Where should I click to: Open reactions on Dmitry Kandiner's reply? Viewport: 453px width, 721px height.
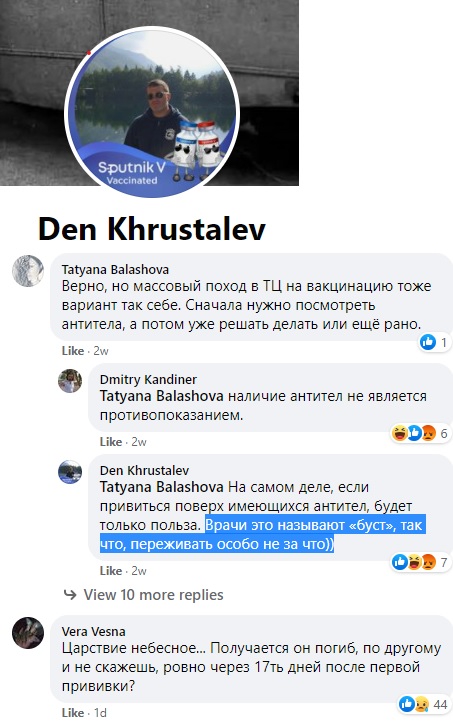tap(419, 433)
